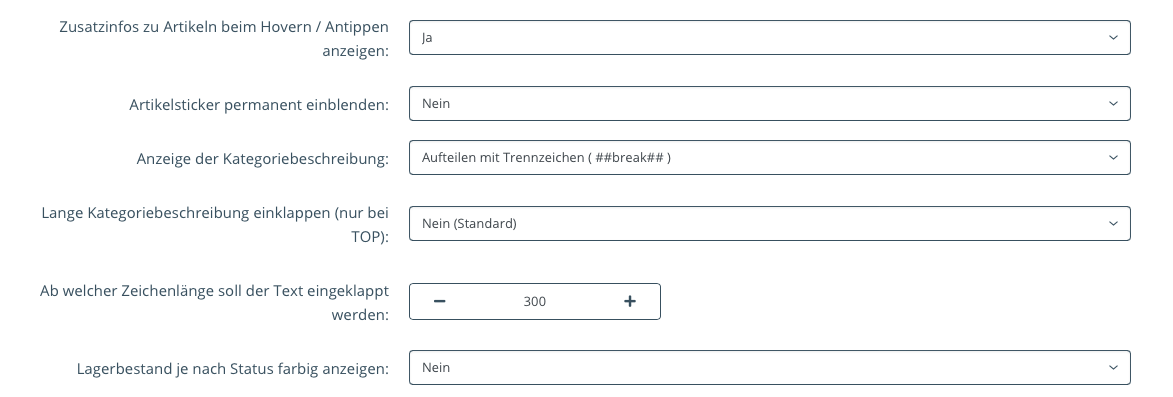Click chevron of Lagerbestand farbig anzeigen dropdown
Screen dimensions: 1173x397
point(1113,368)
